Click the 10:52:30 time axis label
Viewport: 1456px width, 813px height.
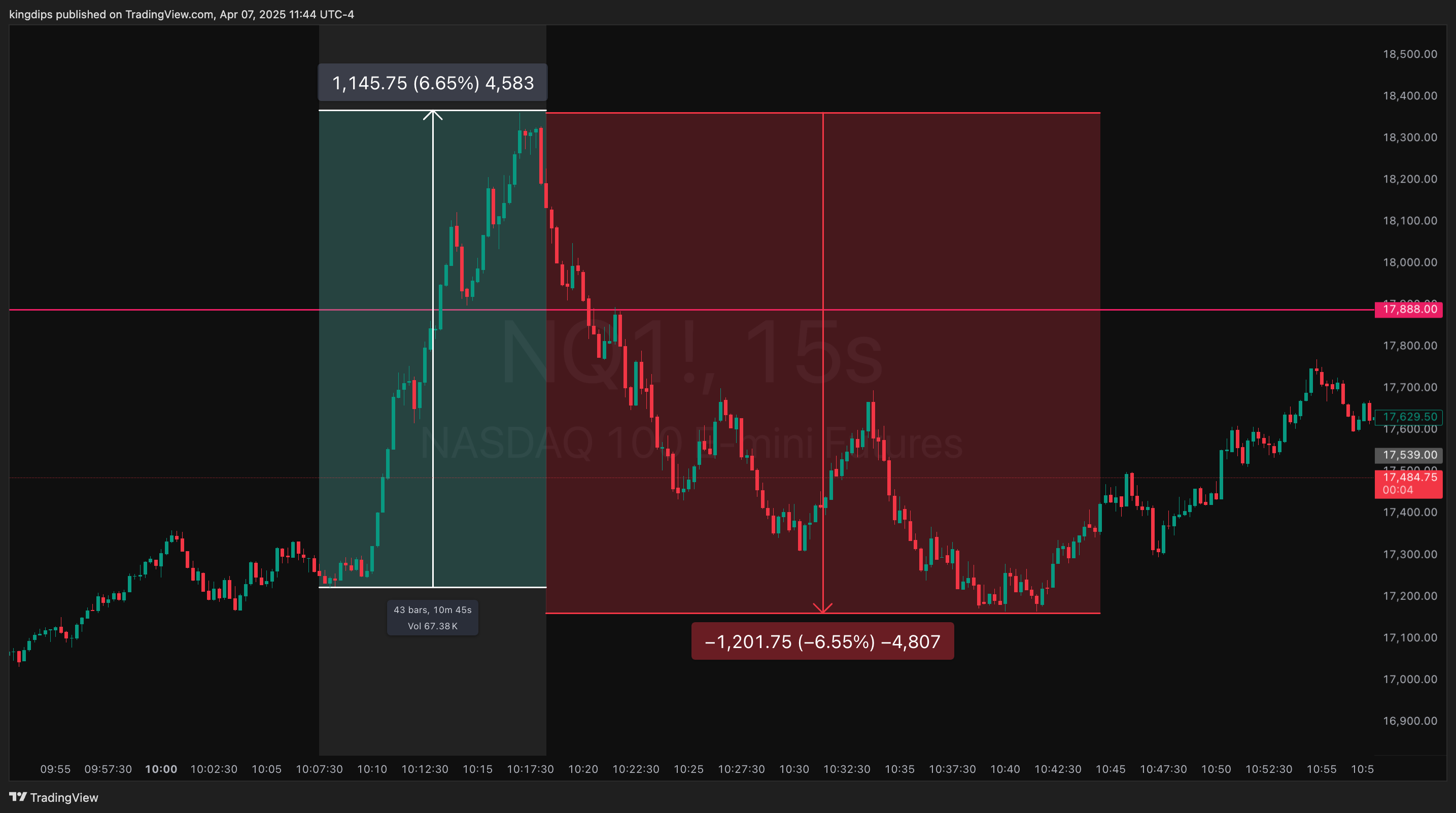pyautogui.click(x=1269, y=769)
